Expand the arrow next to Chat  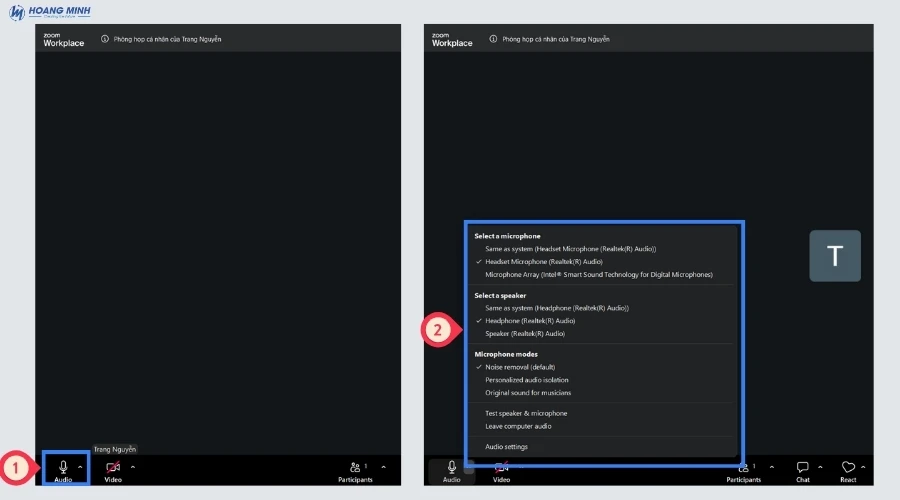click(821, 467)
